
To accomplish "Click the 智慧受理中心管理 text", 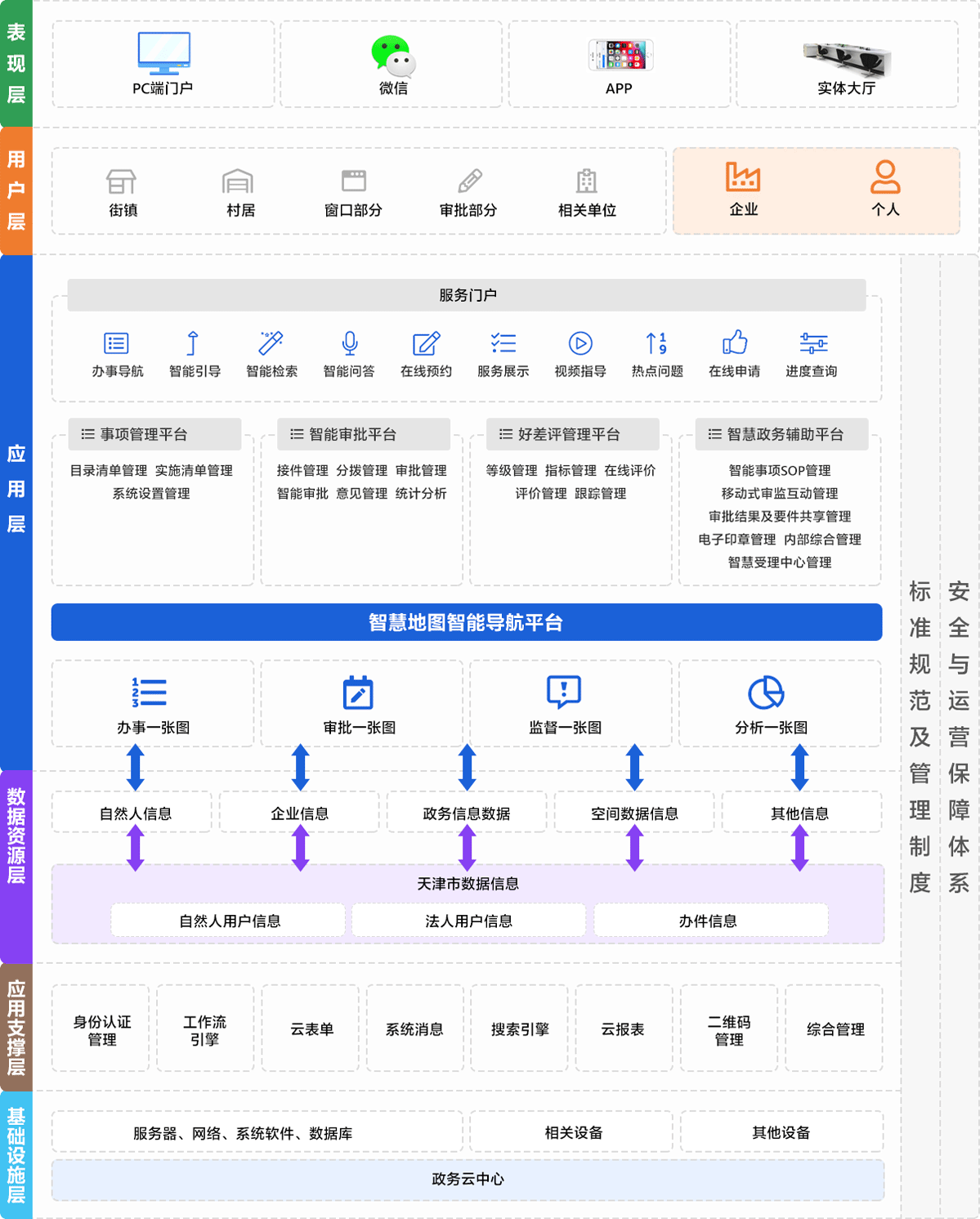I will [780, 562].
